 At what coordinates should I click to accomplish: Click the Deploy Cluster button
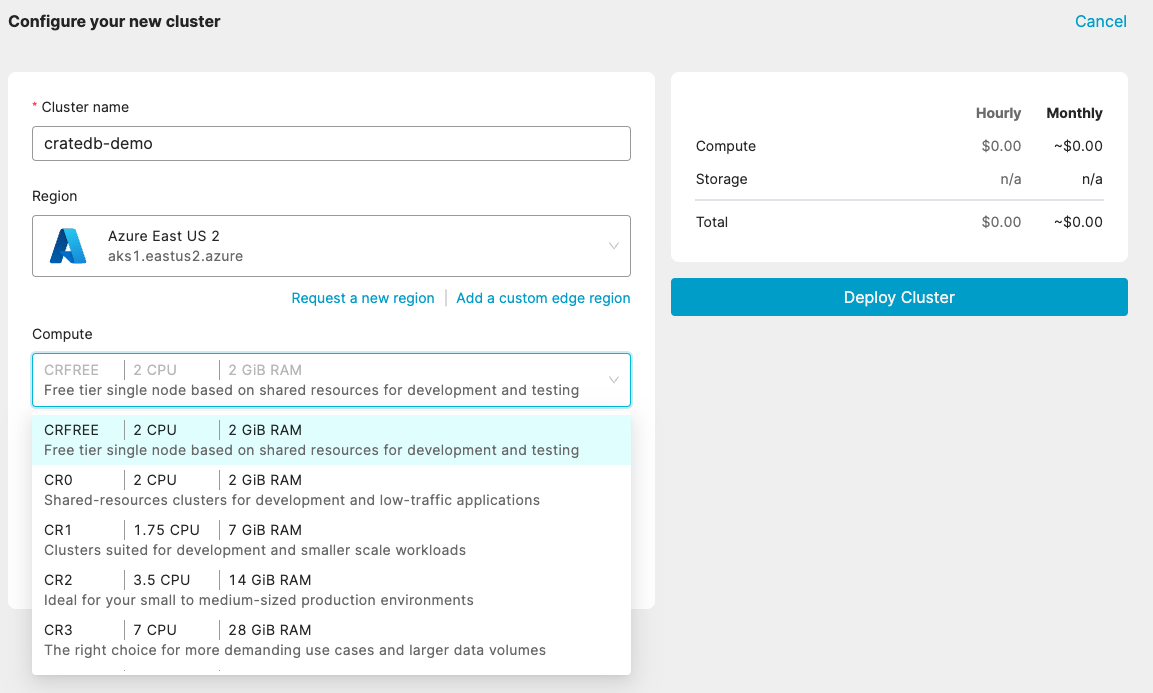point(898,297)
